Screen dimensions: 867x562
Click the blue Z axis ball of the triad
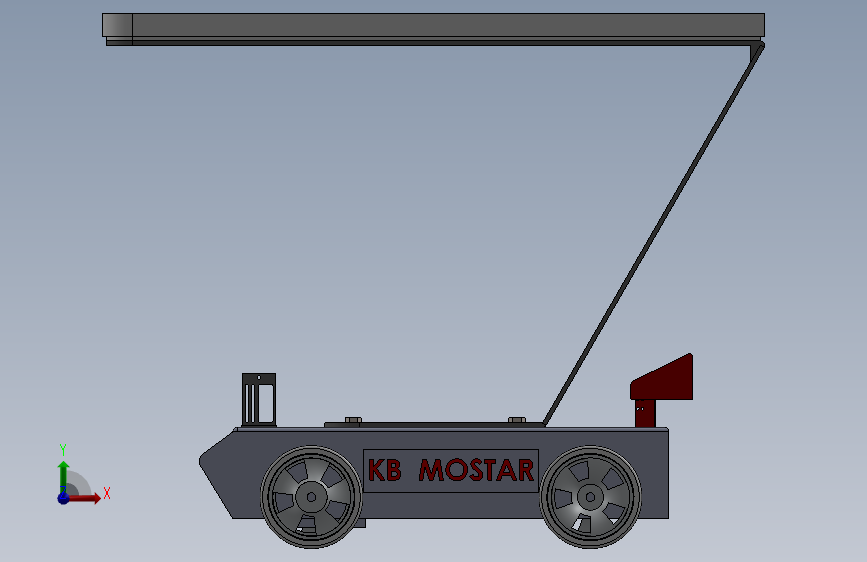click(x=63, y=498)
